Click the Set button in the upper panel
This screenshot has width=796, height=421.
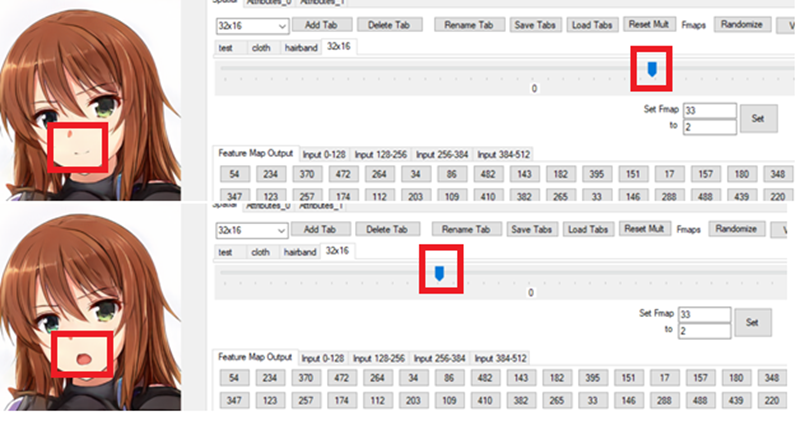758,119
